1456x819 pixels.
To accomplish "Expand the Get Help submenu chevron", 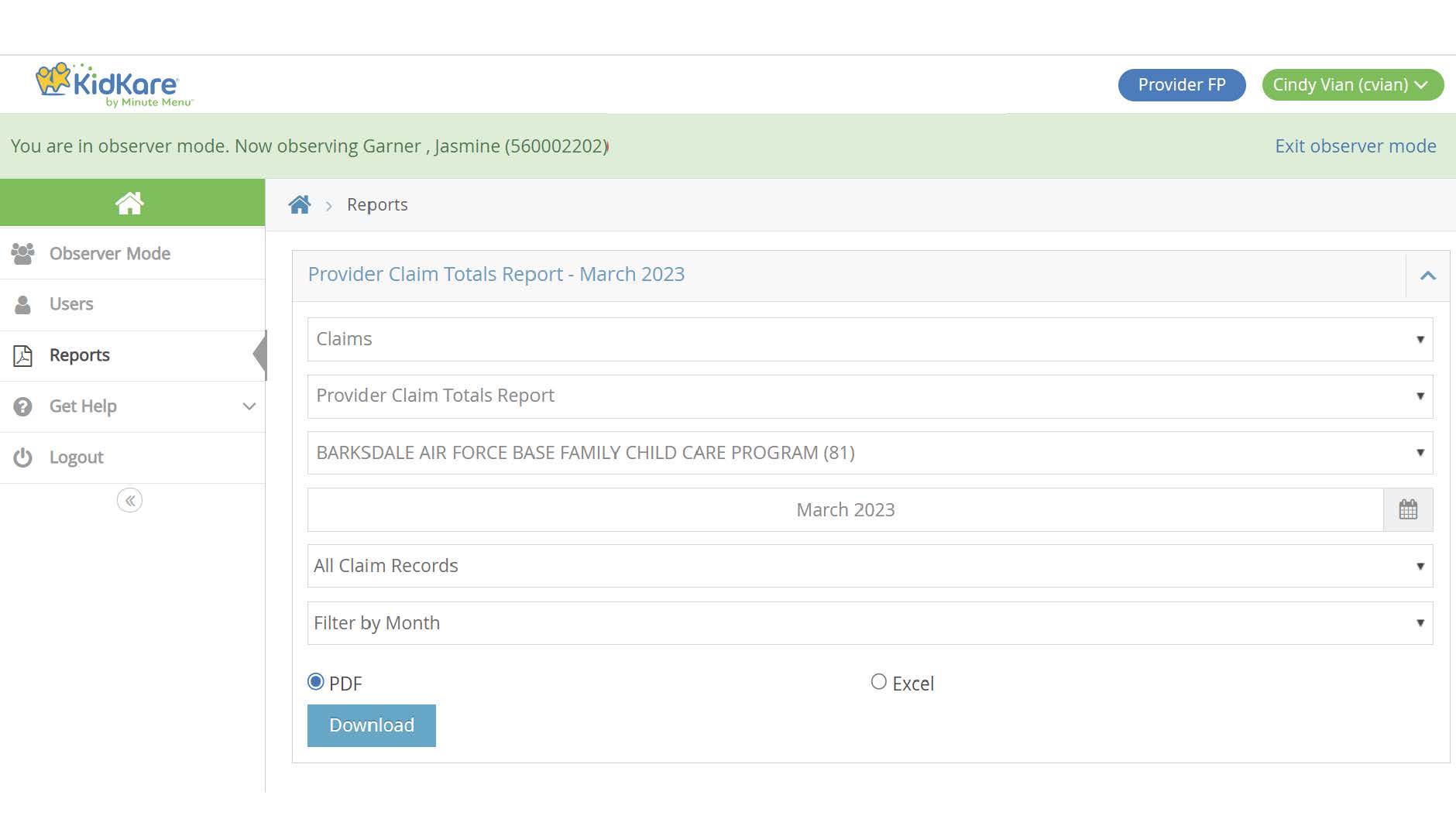I will [249, 406].
